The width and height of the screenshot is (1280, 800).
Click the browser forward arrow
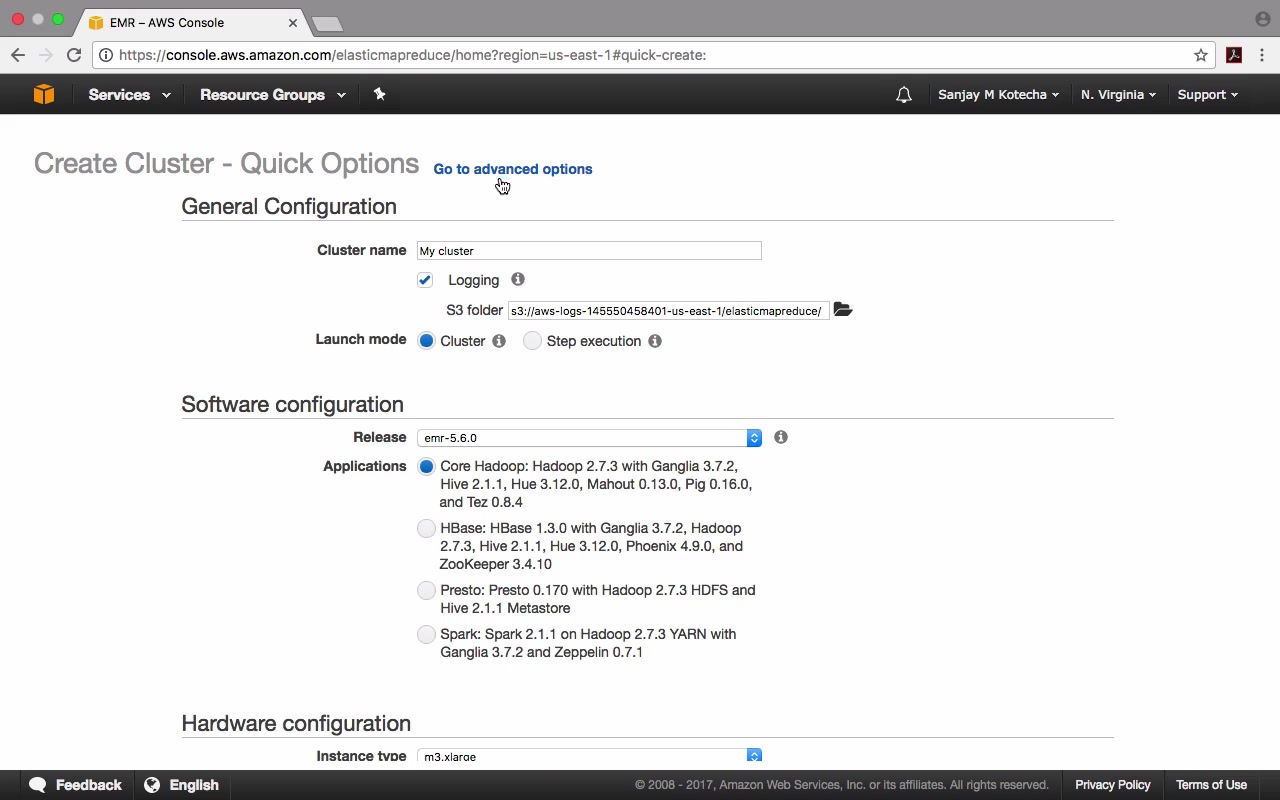(x=45, y=55)
